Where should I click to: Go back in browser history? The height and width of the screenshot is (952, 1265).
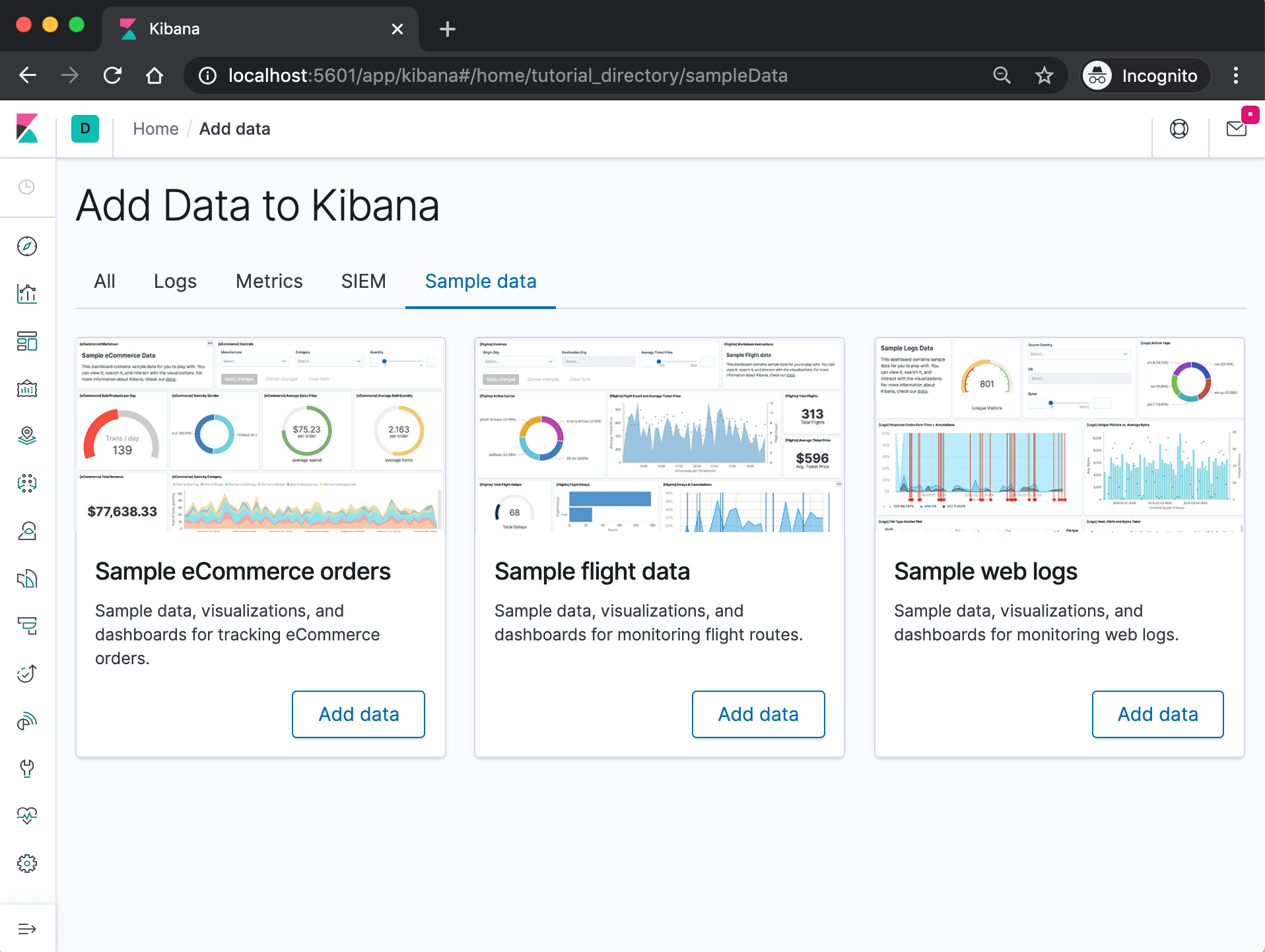28,75
